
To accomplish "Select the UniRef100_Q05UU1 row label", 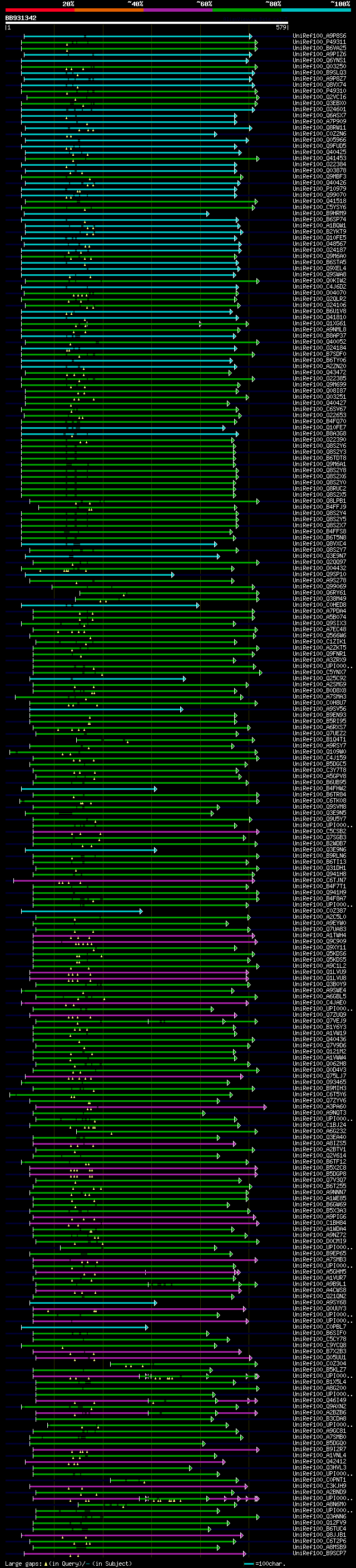I will pos(319,1357).
